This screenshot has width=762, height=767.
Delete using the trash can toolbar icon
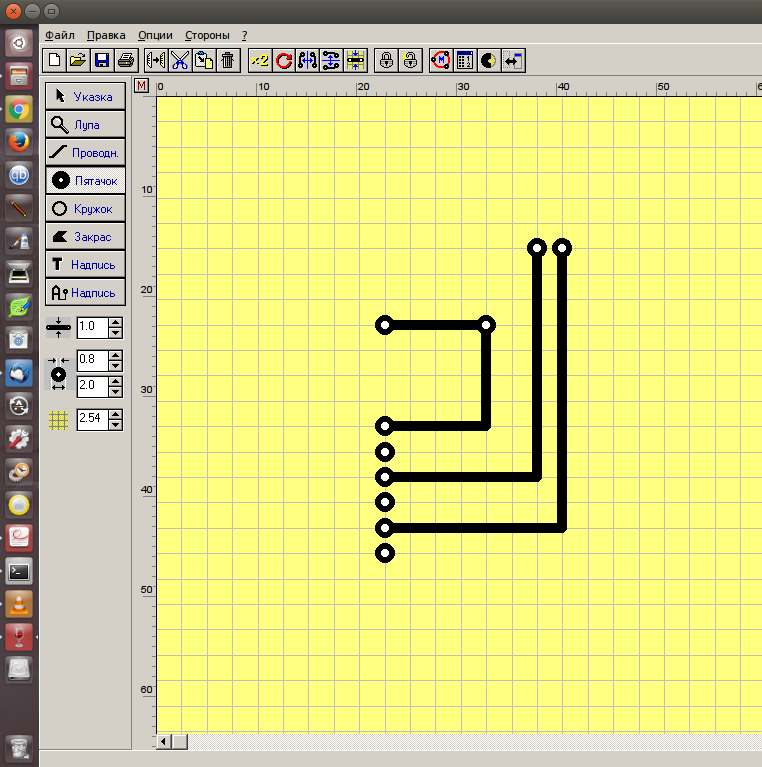(x=228, y=61)
